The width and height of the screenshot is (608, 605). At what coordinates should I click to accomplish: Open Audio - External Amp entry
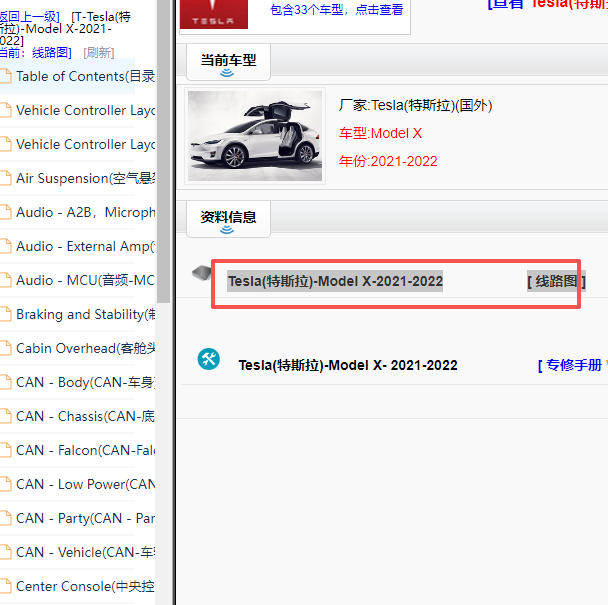pos(85,246)
